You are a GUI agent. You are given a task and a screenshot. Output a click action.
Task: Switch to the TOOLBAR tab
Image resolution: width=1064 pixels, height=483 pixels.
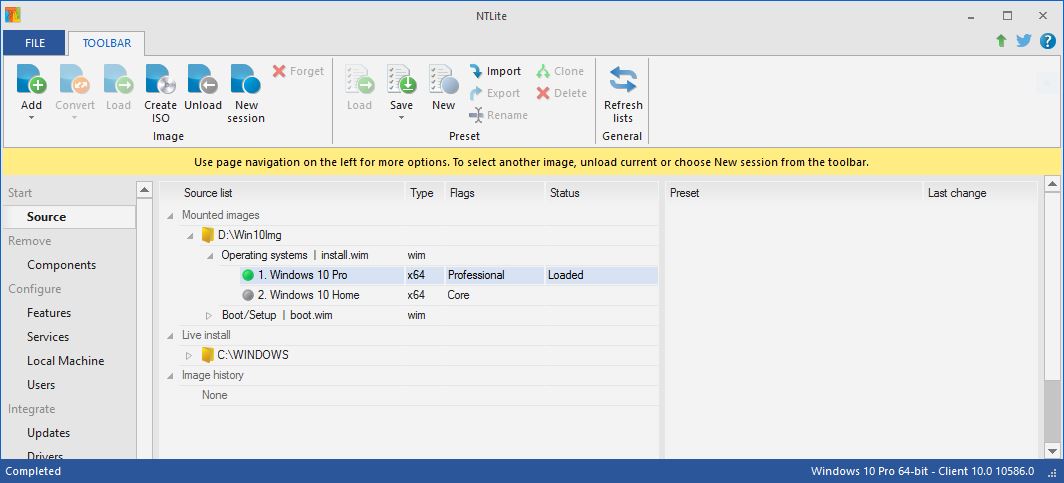[x=107, y=43]
